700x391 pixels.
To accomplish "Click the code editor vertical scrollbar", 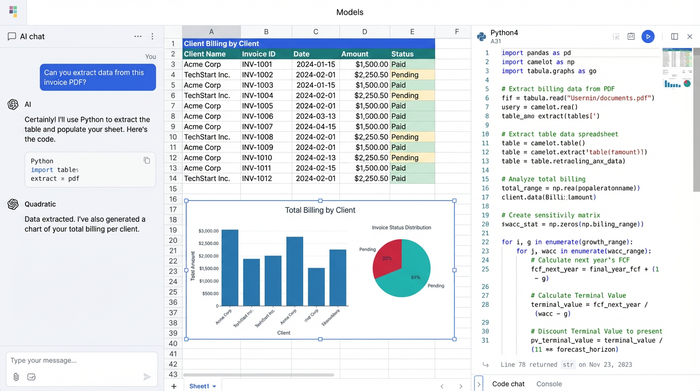I will 696,121.
